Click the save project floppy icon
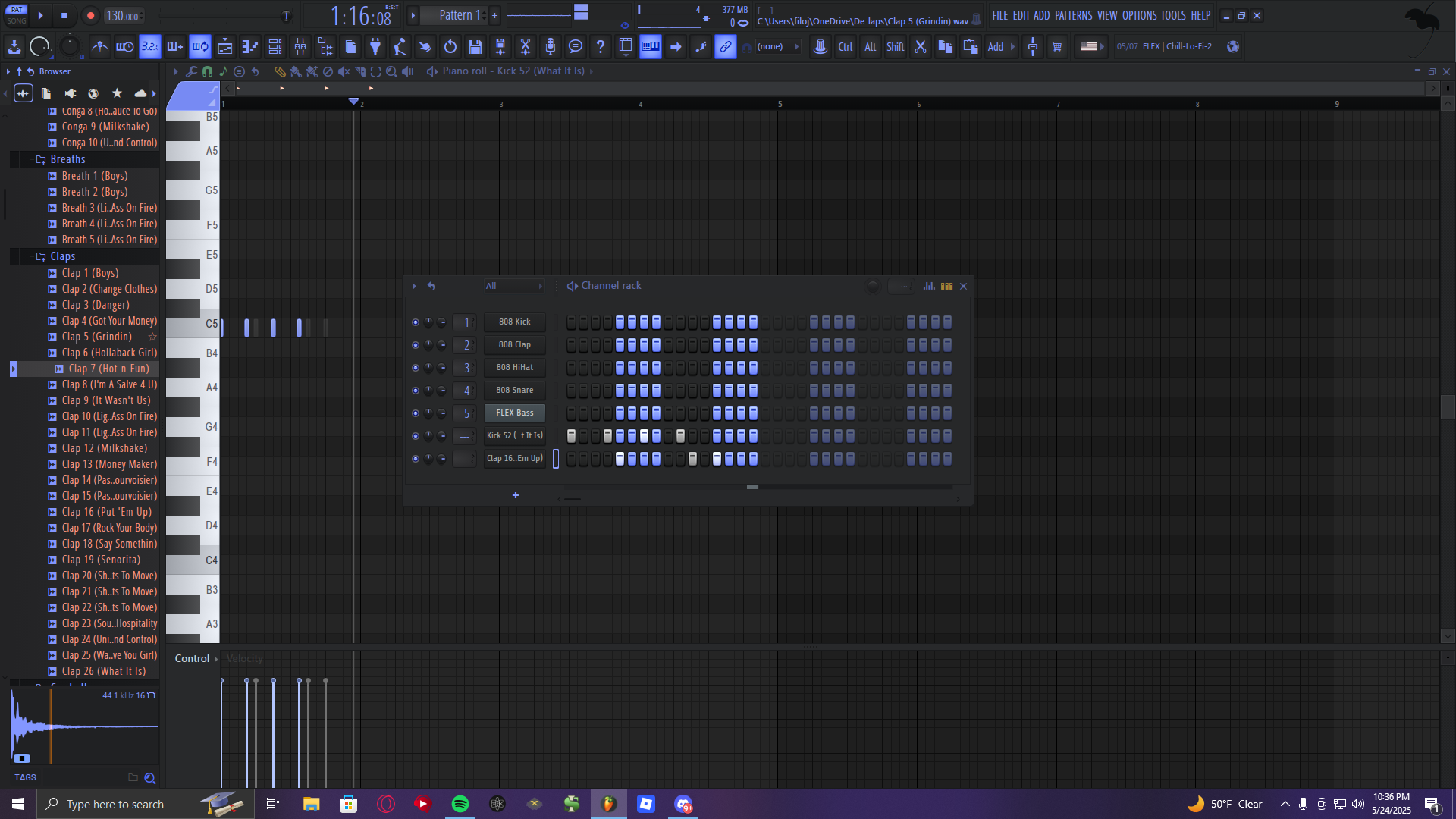This screenshot has height=819, width=1456. coord(475,47)
